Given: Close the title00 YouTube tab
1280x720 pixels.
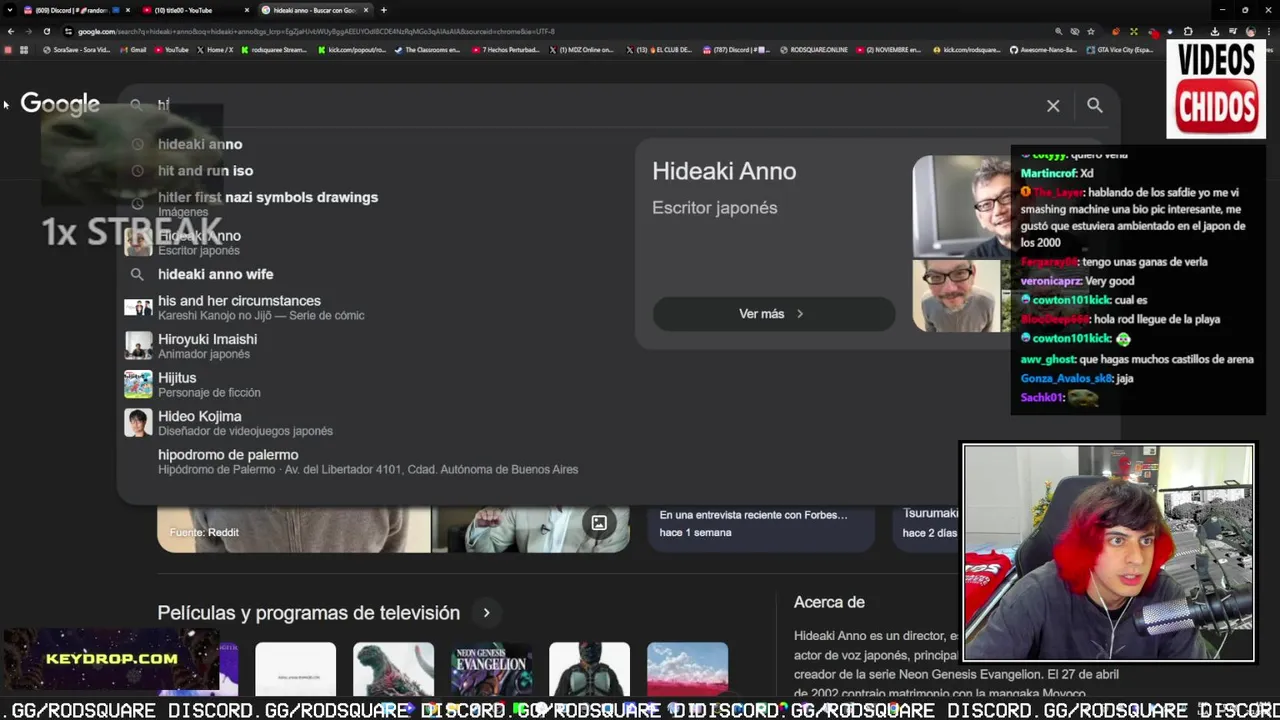Looking at the screenshot, I should click(x=246, y=10).
